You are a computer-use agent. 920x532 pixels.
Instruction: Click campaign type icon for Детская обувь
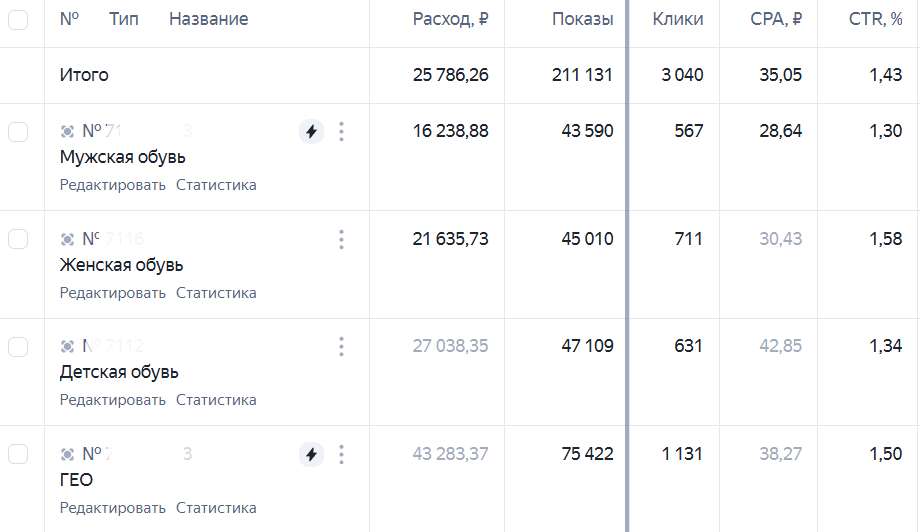[x=67, y=347]
